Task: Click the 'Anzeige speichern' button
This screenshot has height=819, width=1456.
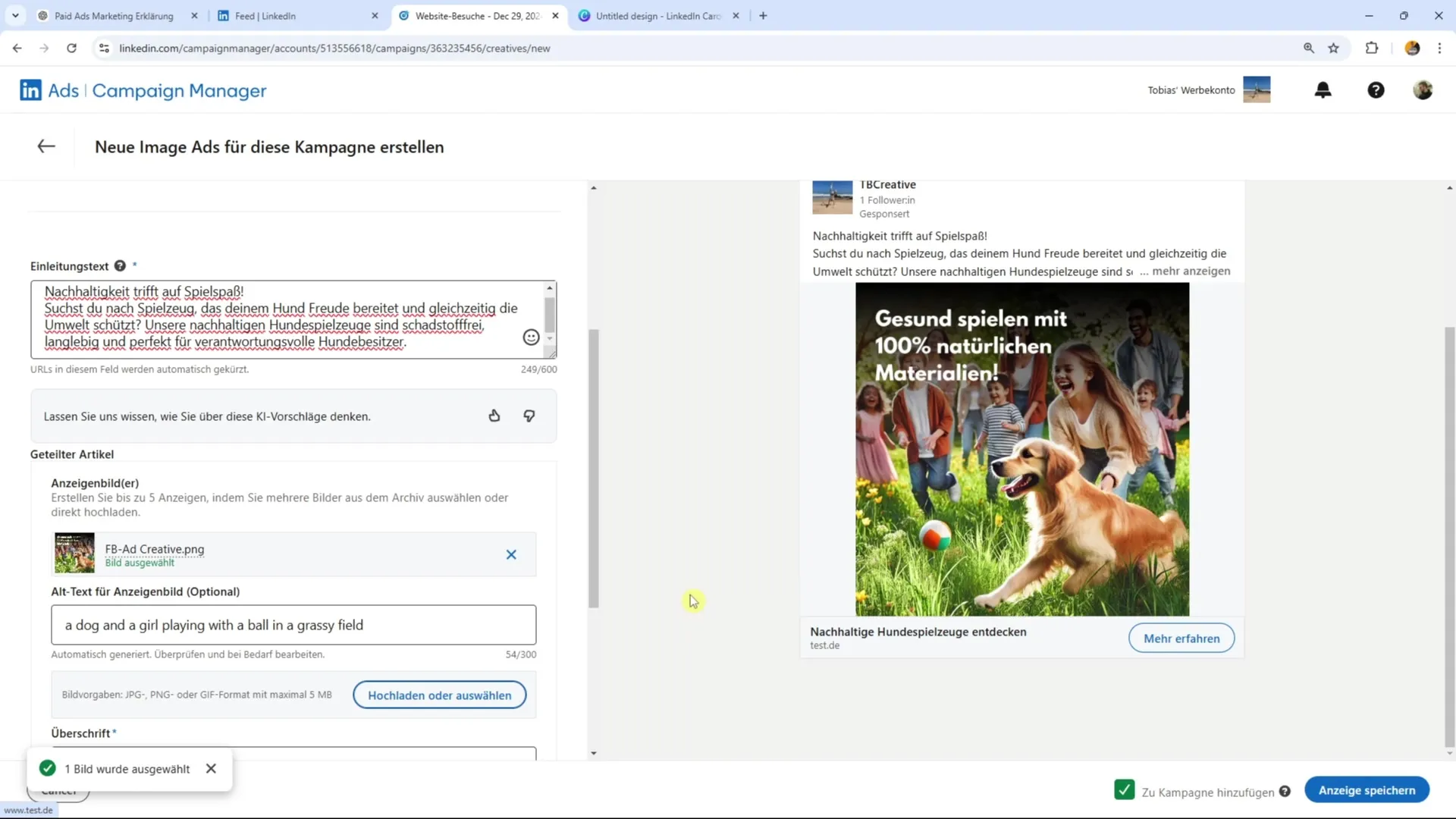Action: click(1367, 790)
